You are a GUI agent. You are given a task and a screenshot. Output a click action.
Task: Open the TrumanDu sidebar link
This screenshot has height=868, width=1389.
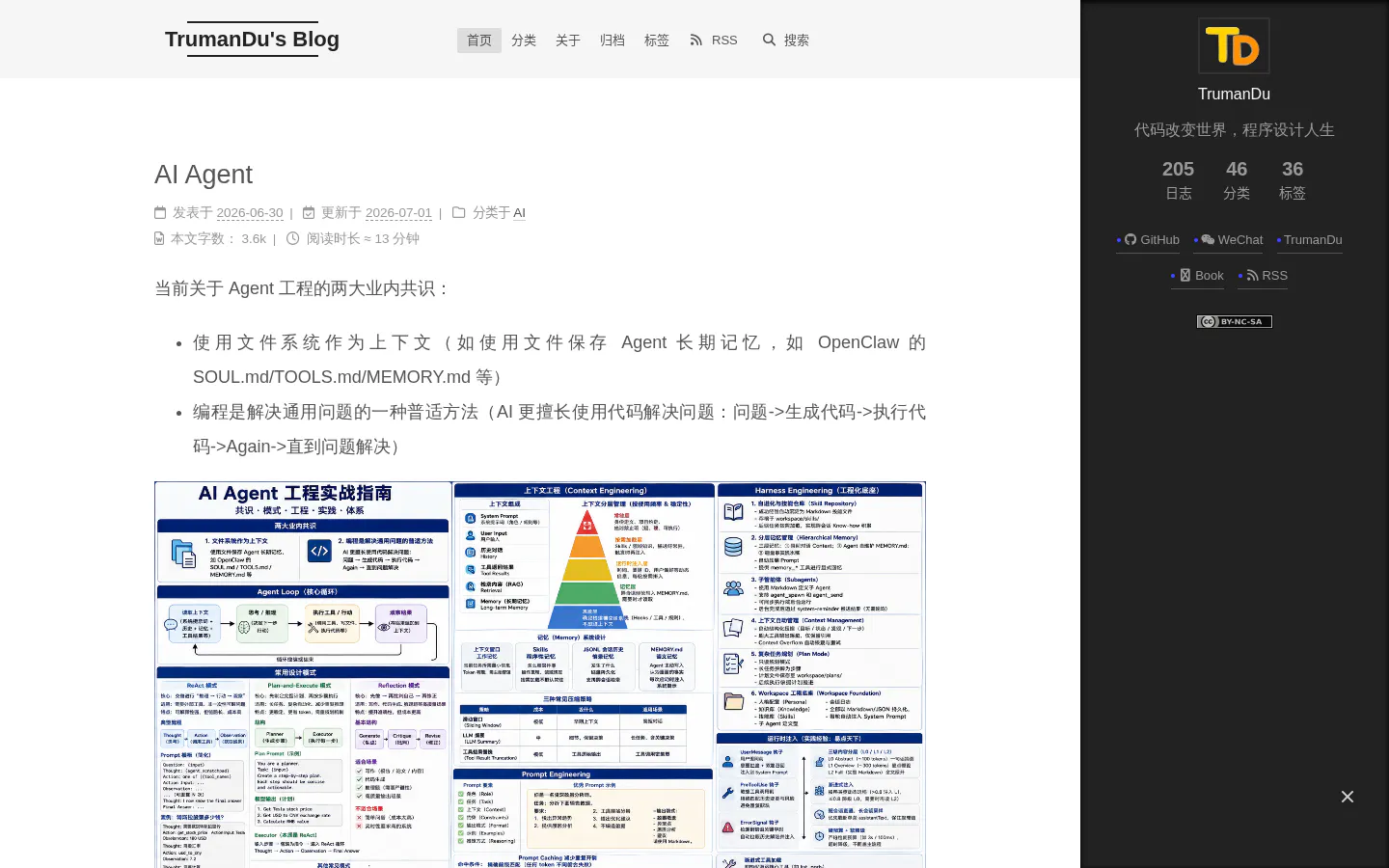[x=1309, y=240]
